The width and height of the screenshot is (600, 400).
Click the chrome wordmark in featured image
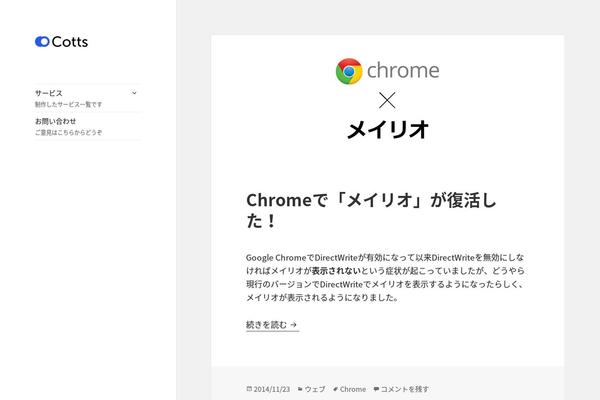403,70
